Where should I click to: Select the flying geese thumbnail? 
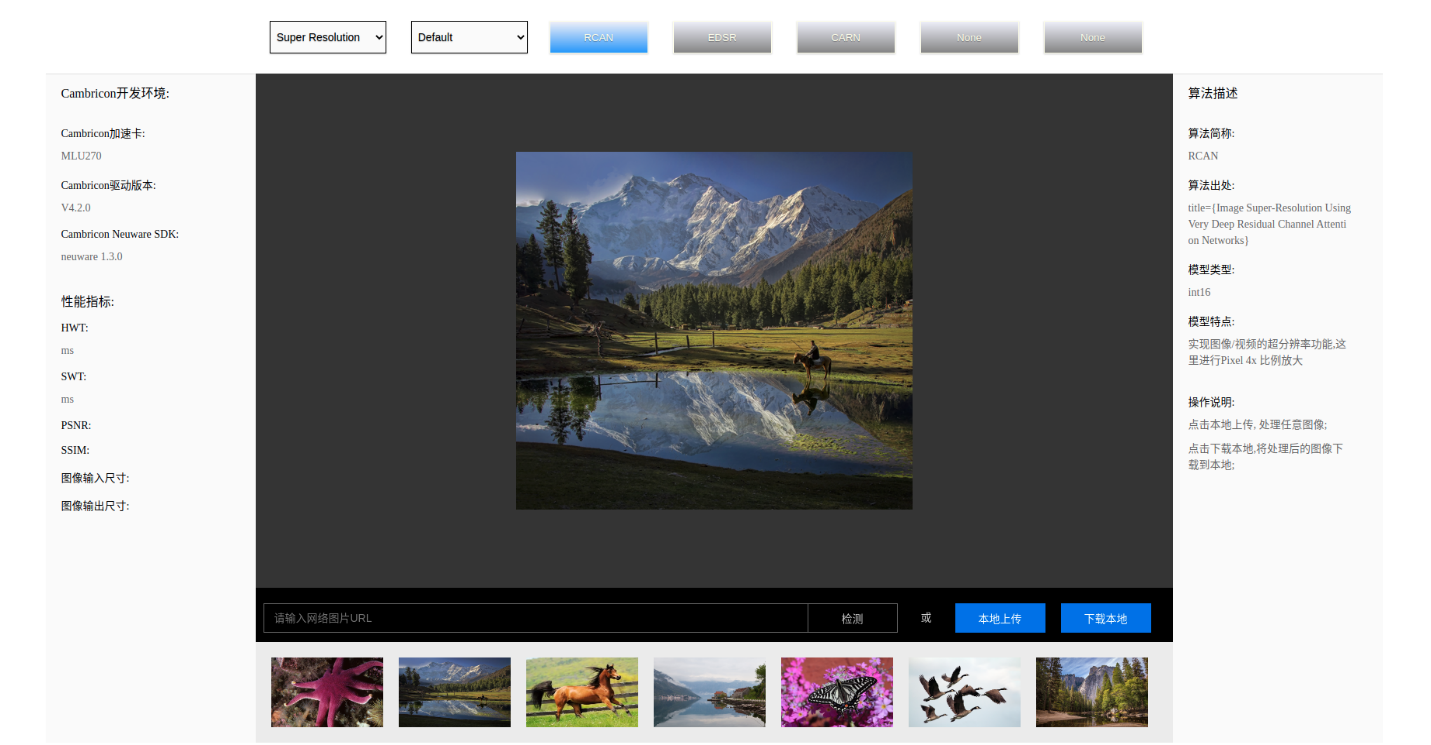point(964,692)
